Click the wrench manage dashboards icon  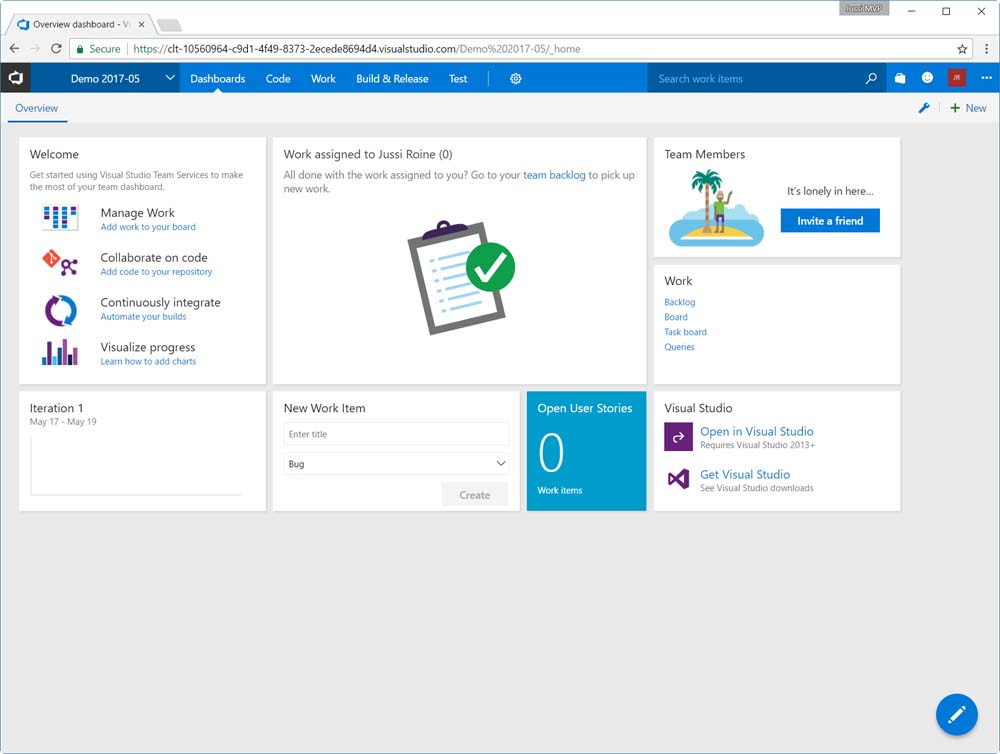tap(924, 108)
